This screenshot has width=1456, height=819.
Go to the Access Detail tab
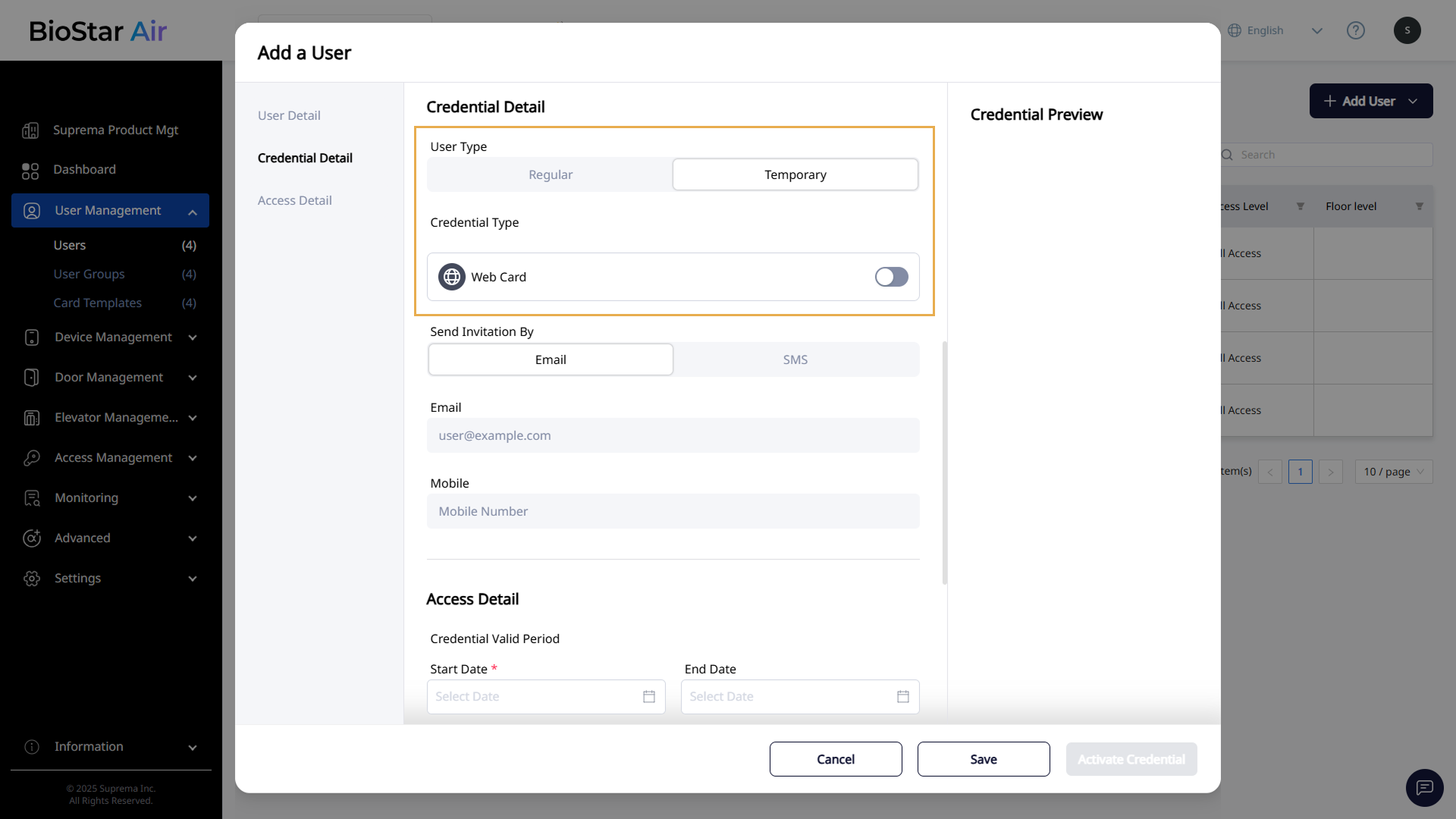(x=294, y=200)
